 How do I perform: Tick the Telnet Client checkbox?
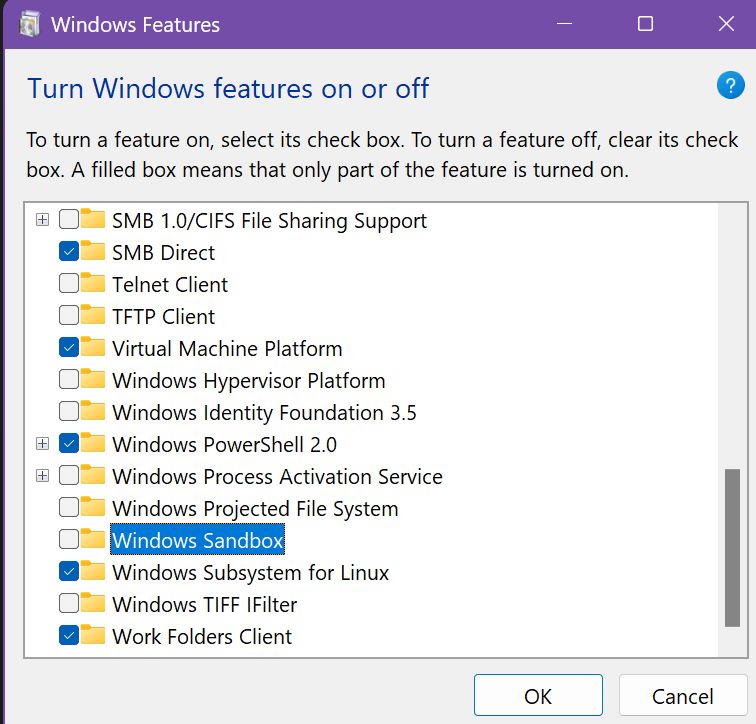coord(69,283)
